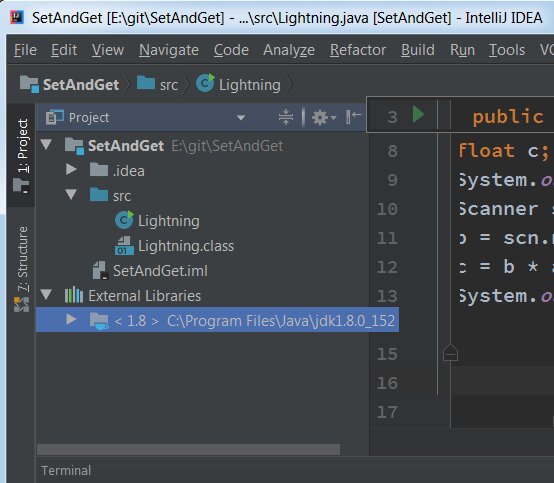Click the External Libraries bars icon
This screenshot has height=483, width=554.
pyautogui.click(x=74, y=295)
